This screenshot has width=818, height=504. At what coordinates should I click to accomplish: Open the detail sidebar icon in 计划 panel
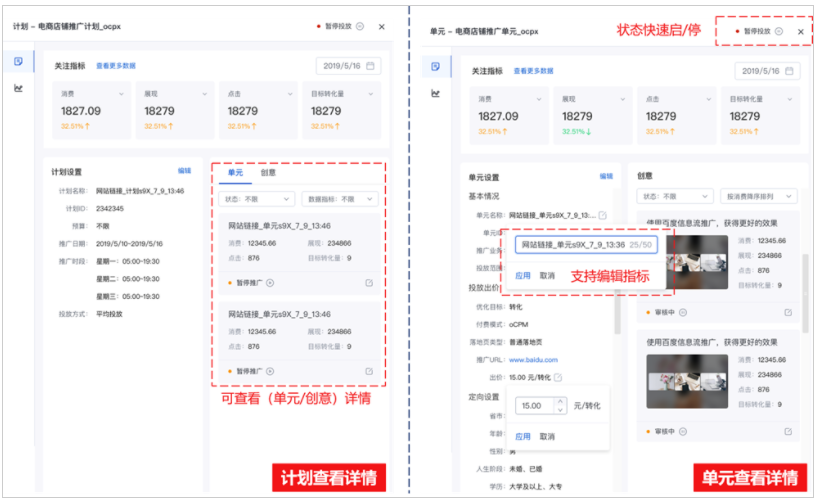tap(18, 62)
